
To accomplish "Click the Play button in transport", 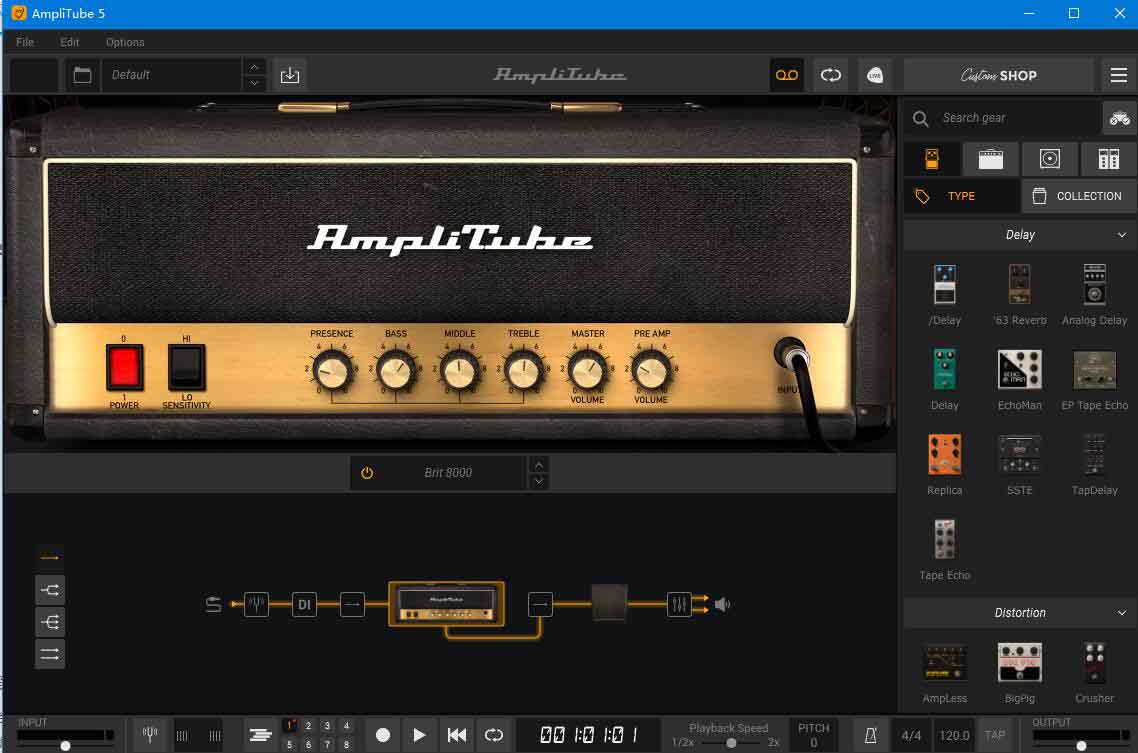I will (x=419, y=736).
